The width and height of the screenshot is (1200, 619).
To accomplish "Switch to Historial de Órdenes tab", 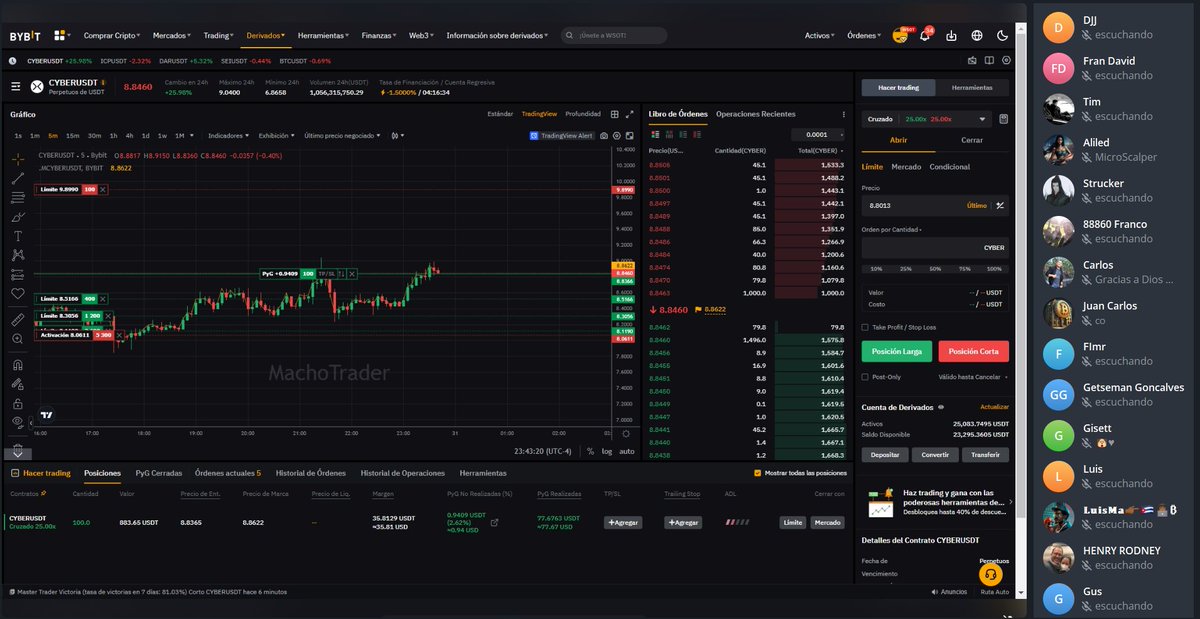I will click(311, 473).
